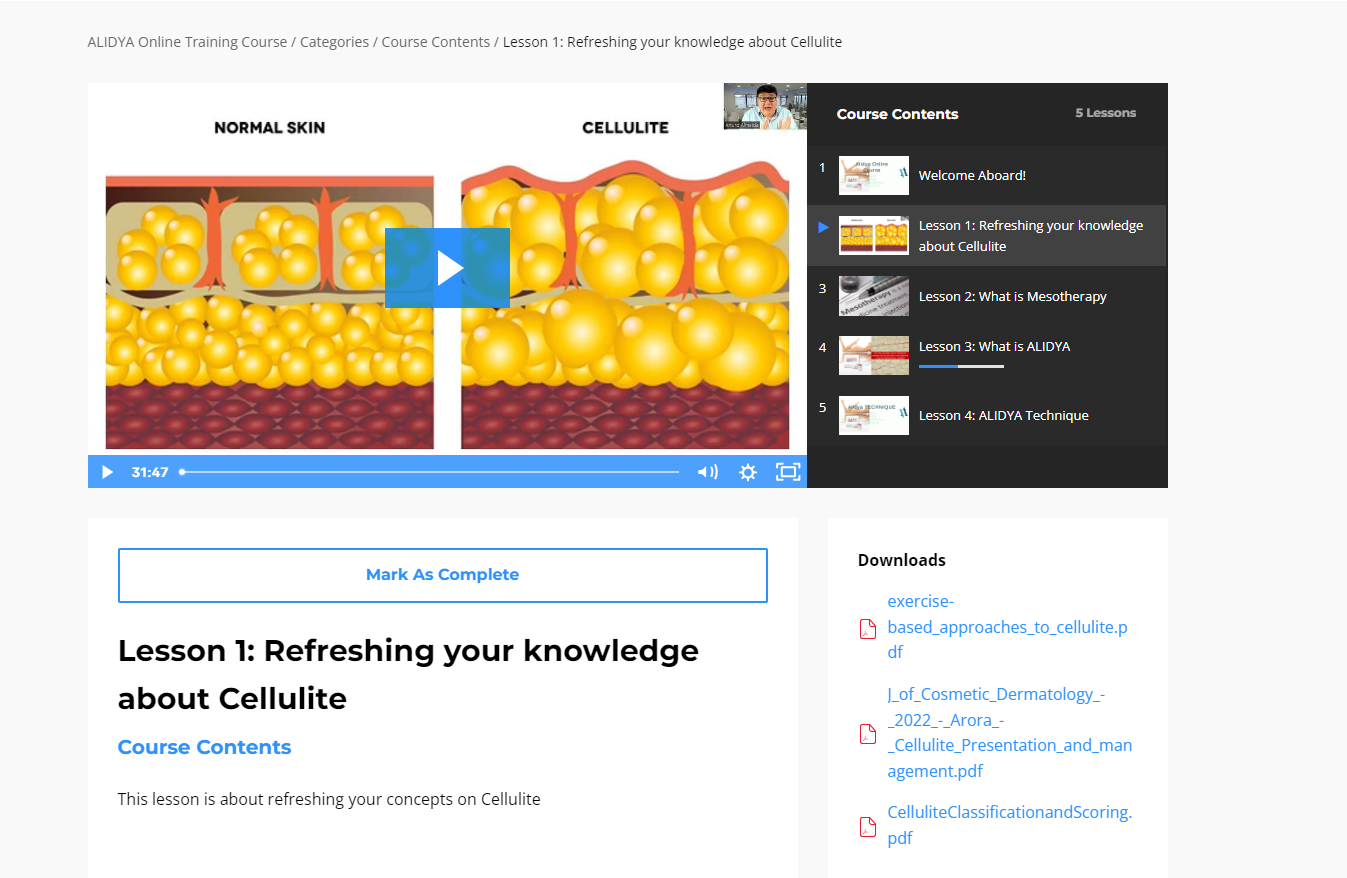Go to Categories breadcrumb link
This screenshot has height=878, width=1347.
tap(334, 42)
